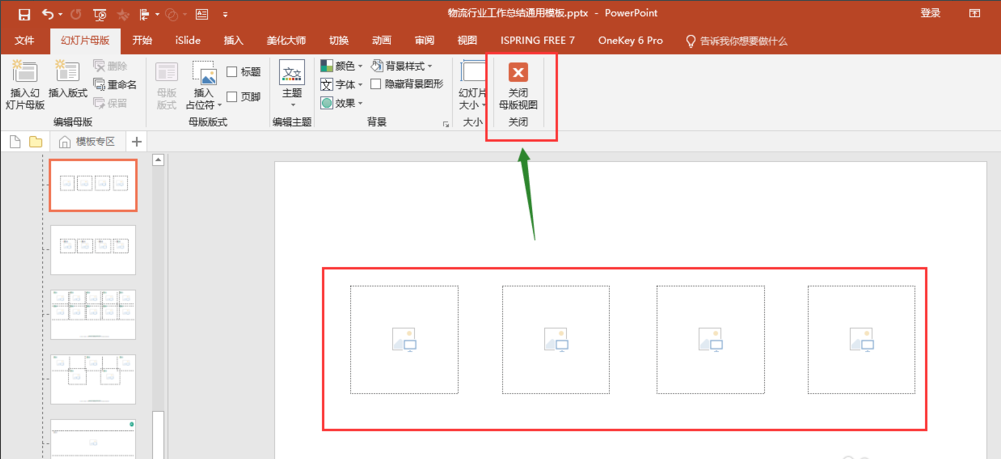
Task: Switch to the iSlide tab
Action: (188, 41)
